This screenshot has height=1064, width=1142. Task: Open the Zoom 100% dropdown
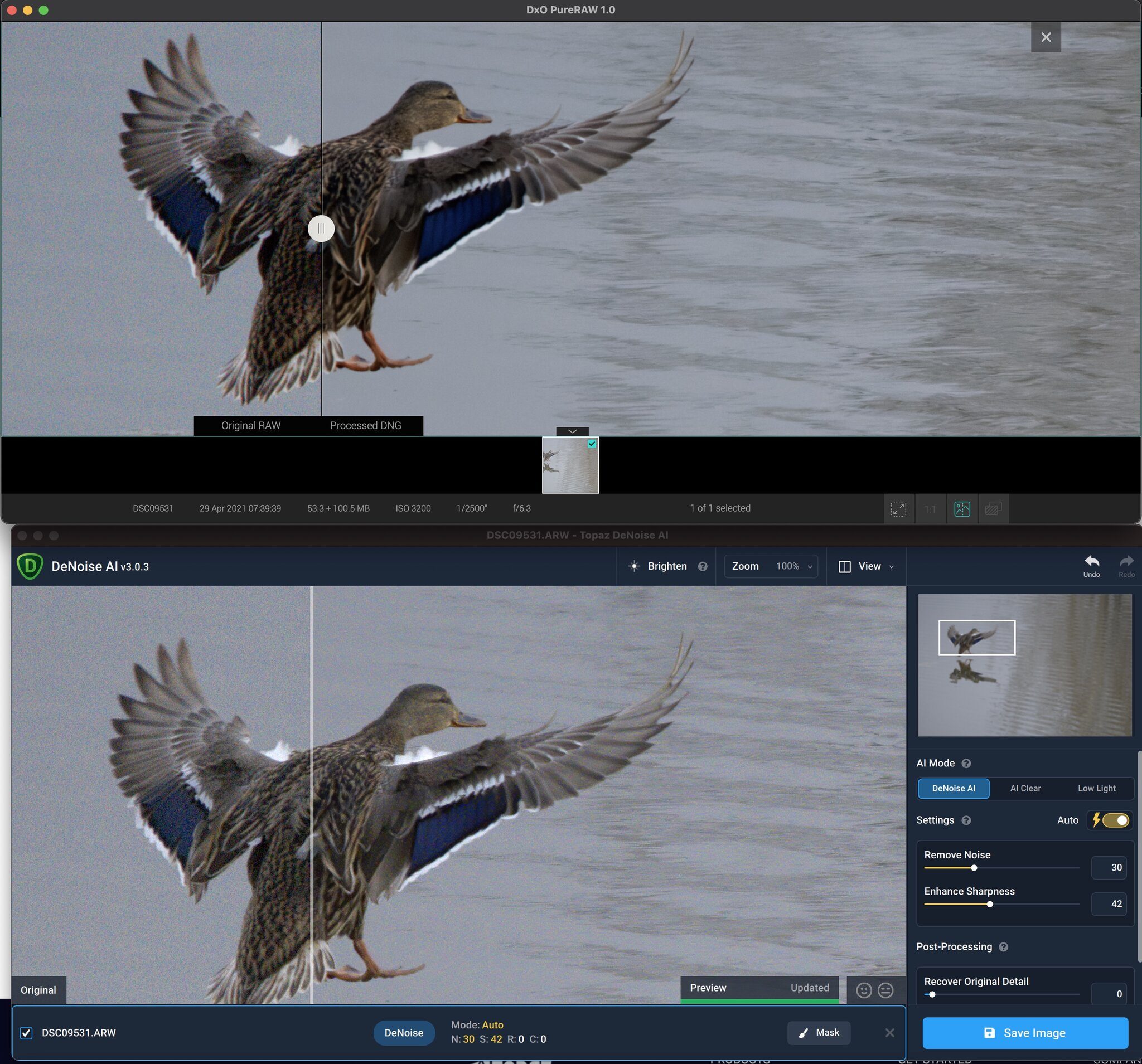(x=770, y=566)
